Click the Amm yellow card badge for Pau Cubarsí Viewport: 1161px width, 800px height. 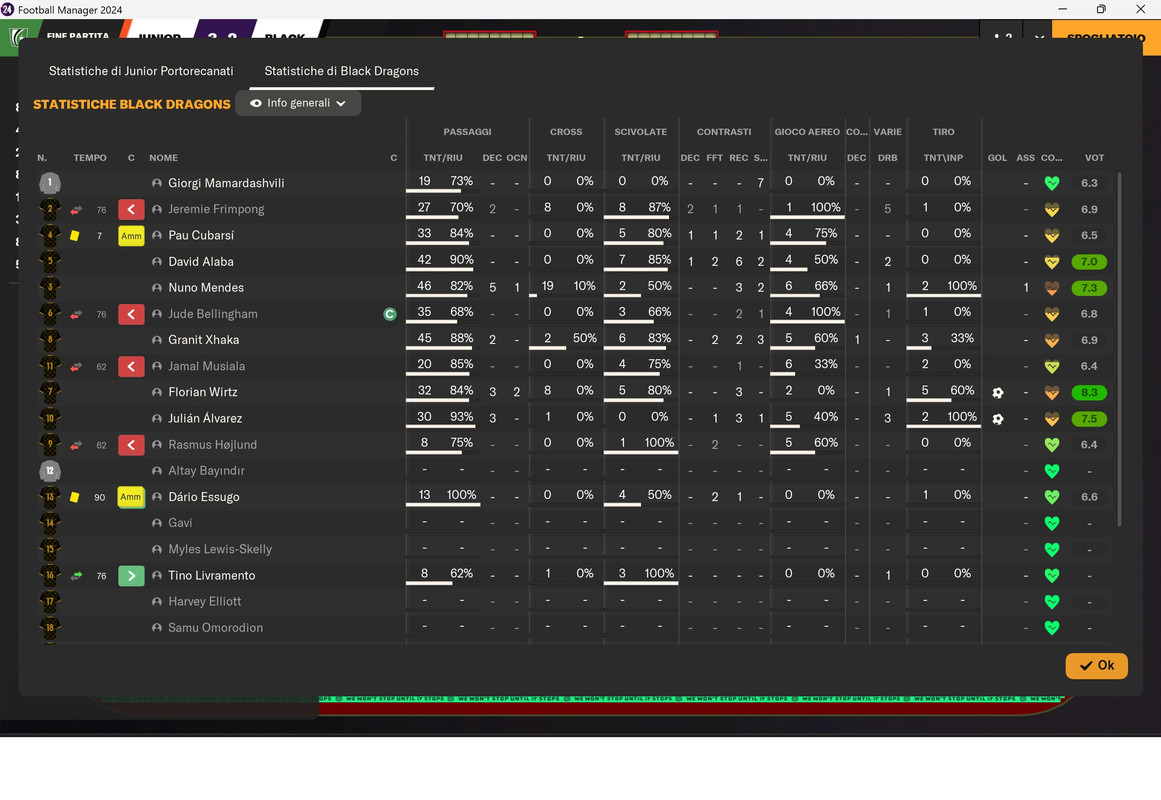point(131,236)
